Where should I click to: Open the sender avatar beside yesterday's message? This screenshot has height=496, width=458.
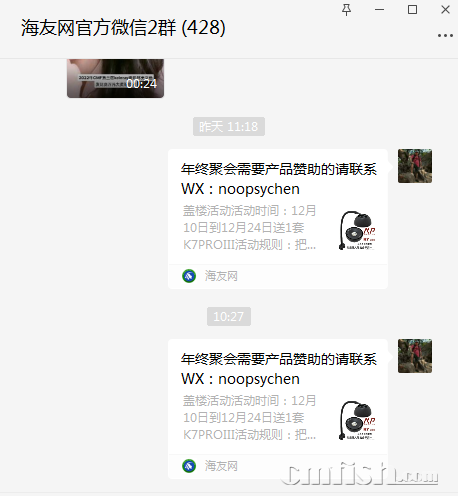[x=415, y=166]
